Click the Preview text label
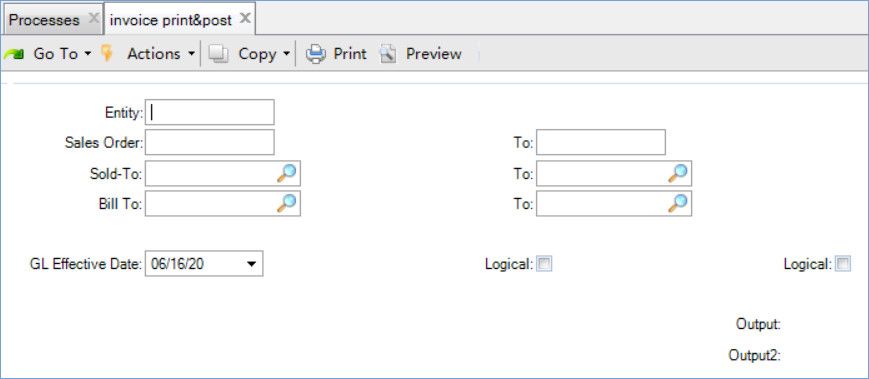The height and width of the screenshot is (379, 869). (434, 54)
